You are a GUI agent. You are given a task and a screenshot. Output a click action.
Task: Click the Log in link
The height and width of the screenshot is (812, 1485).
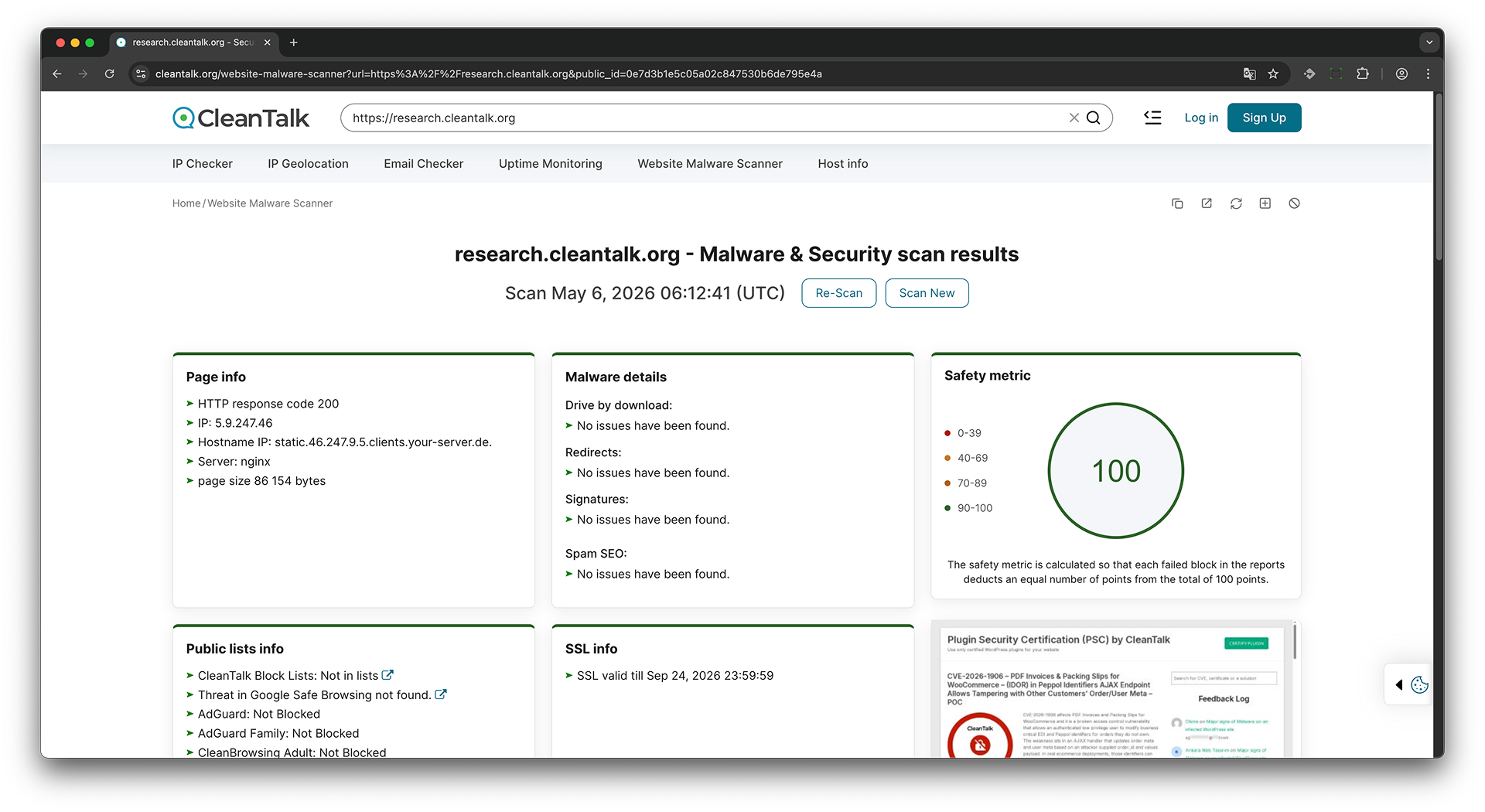coord(1201,118)
